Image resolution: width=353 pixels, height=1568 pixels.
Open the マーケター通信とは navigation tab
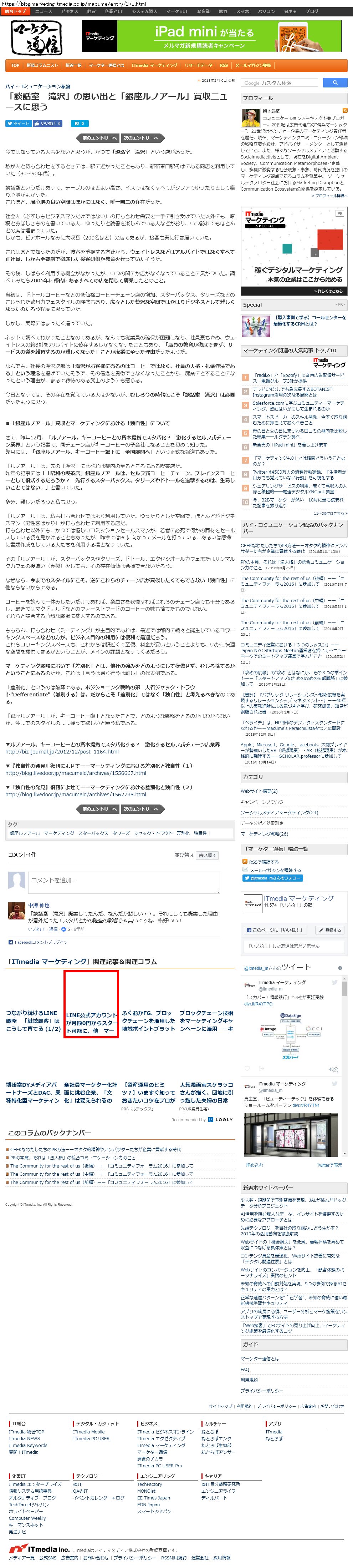coord(106,65)
